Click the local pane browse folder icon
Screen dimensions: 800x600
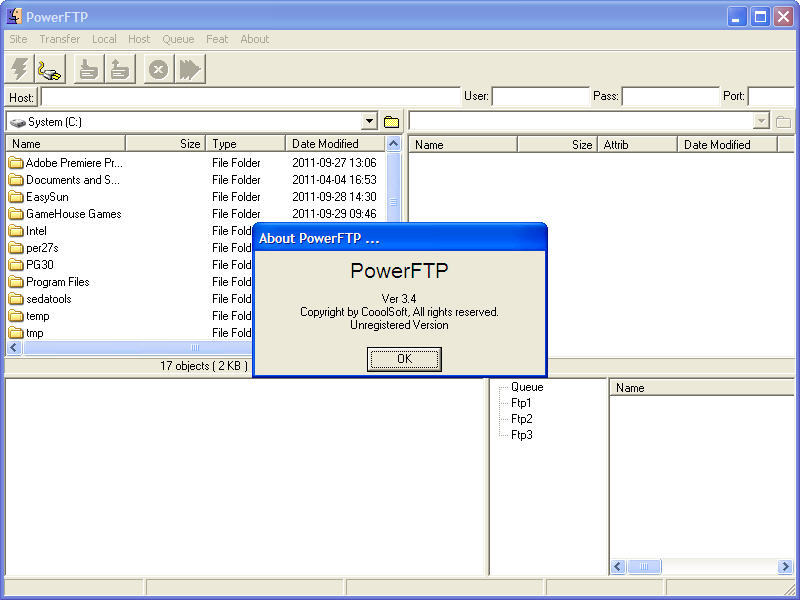(x=391, y=122)
